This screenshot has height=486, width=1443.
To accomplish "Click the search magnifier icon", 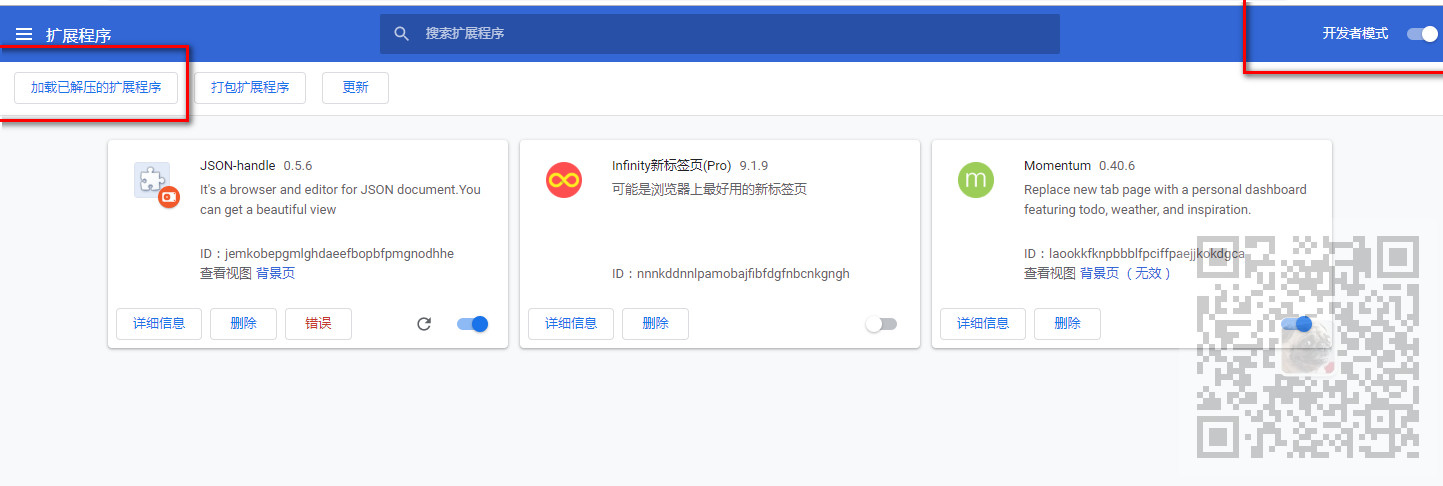I will click(402, 33).
